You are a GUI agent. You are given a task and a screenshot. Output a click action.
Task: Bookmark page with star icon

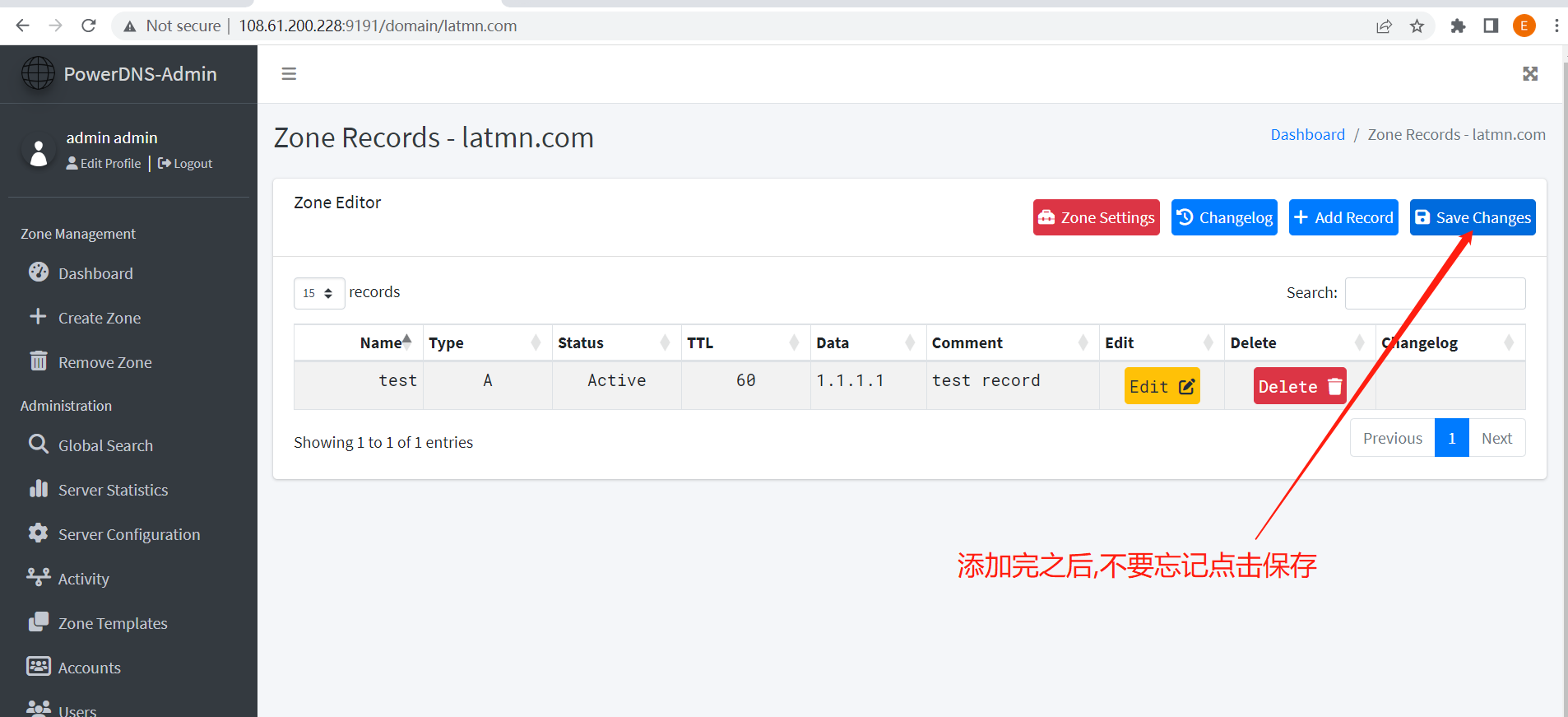coord(1417,26)
